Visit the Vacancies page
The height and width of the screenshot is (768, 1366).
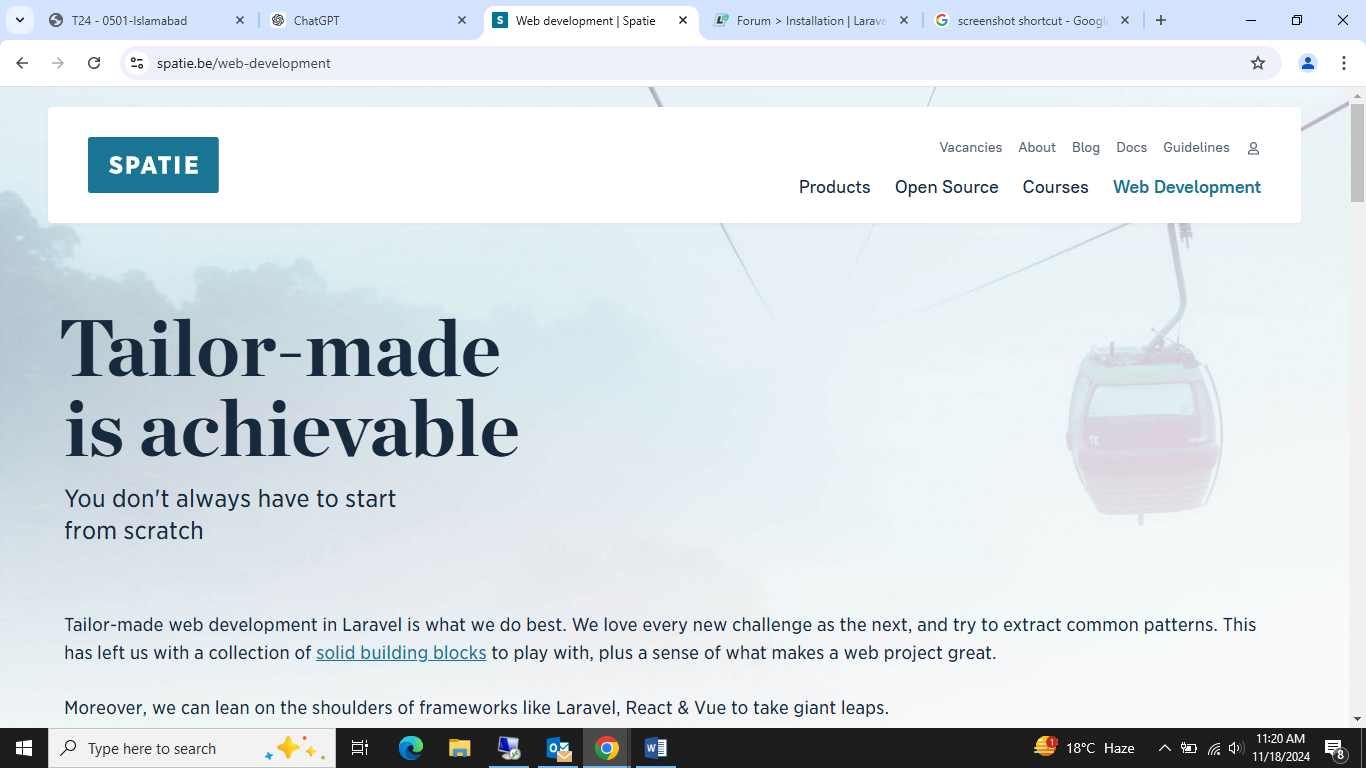point(970,147)
